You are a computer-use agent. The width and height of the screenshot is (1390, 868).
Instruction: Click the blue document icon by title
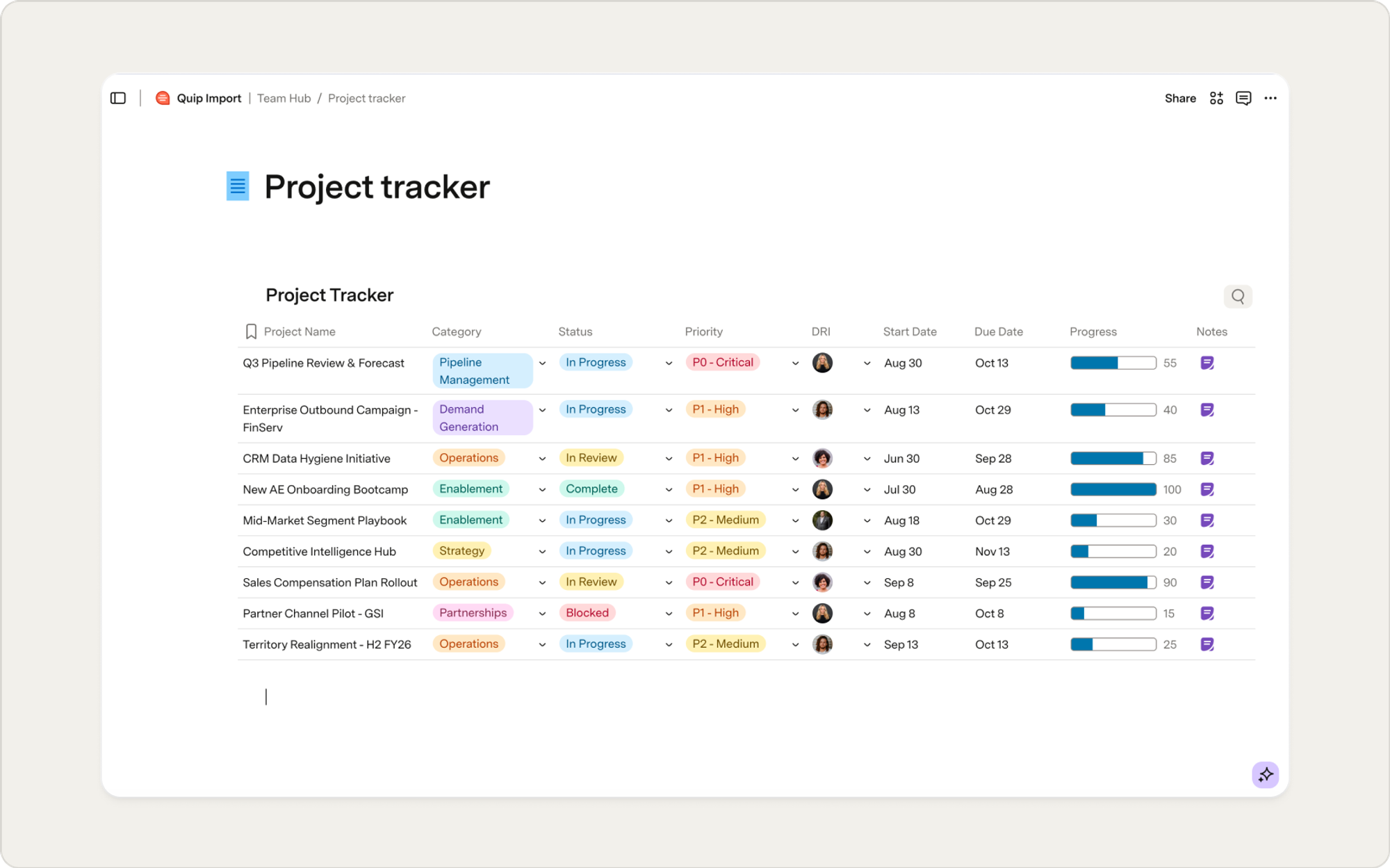point(238,186)
